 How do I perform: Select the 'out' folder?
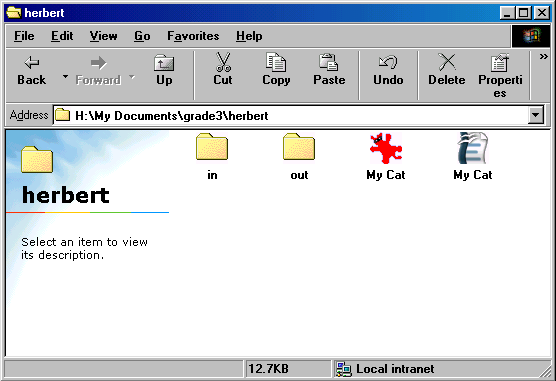click(299, 156)
